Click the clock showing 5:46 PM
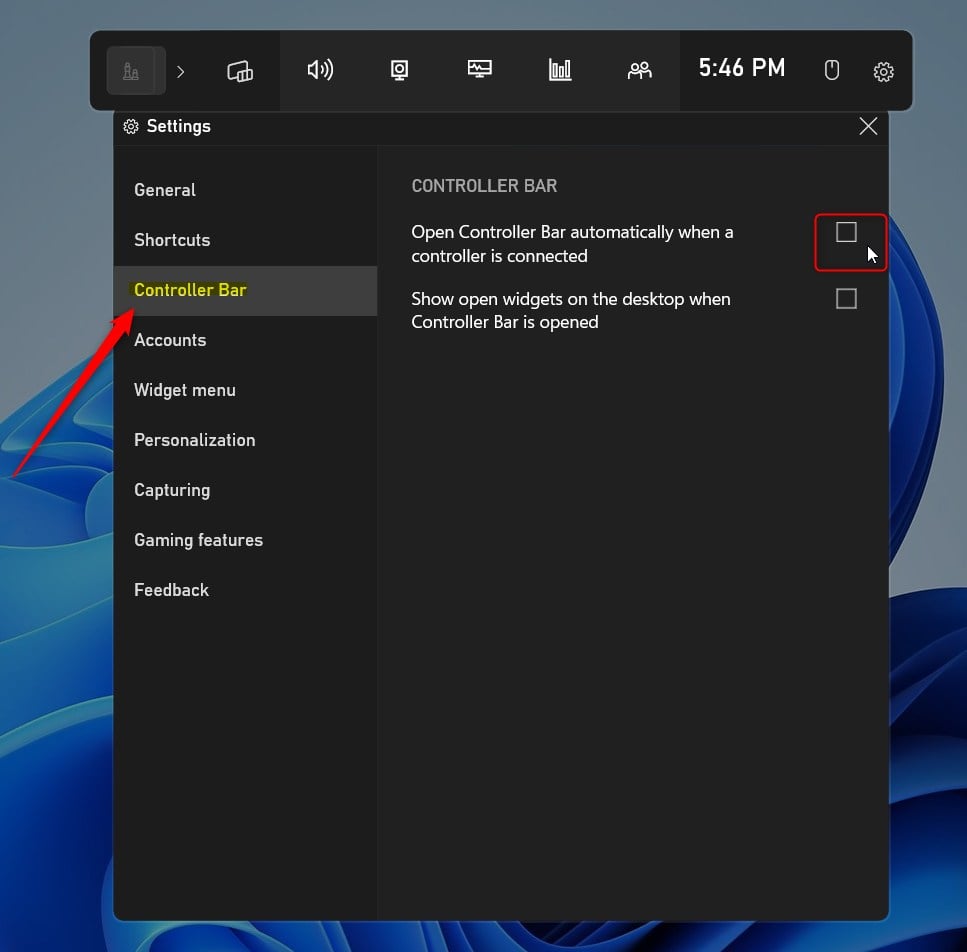This screenshot has height=952, width=967. point(742,68)
